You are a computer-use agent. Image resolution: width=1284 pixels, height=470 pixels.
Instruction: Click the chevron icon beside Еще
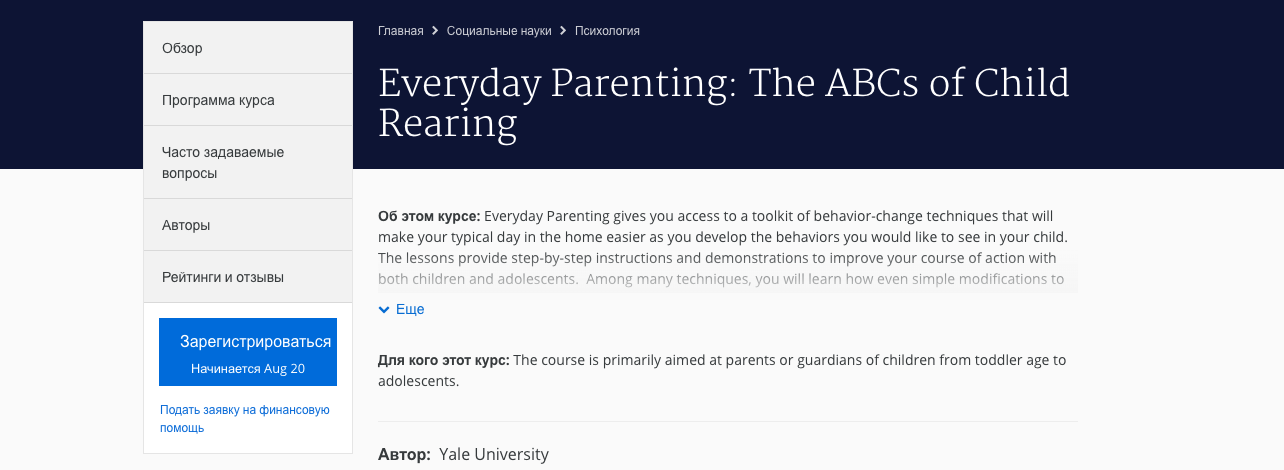(384, 310)
